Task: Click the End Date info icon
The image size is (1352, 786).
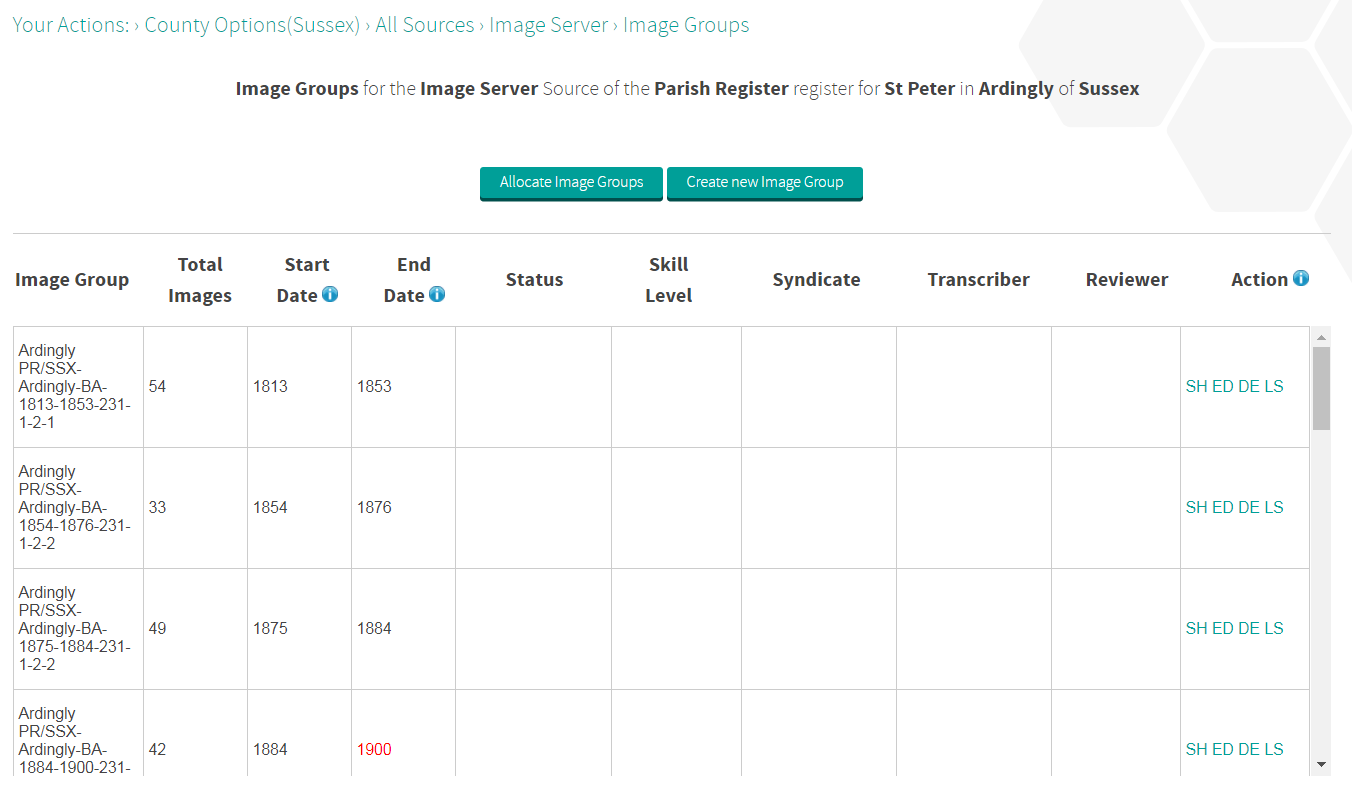Action: click(437, 295)
